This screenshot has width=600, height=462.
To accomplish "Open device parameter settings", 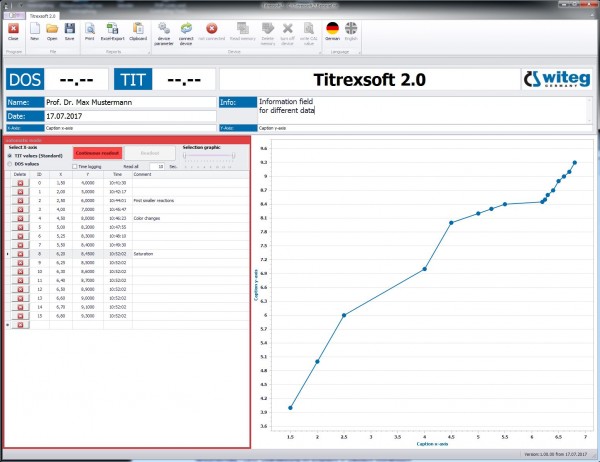I will click(164, 29).
